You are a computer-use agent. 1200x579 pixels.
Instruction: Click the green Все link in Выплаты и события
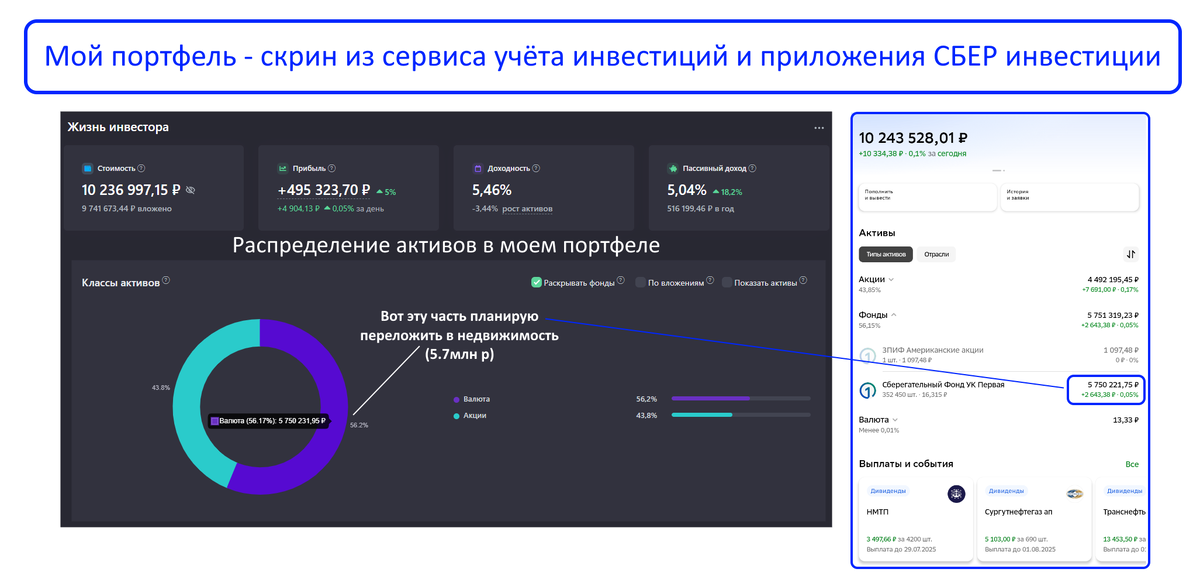point(1131,464)
